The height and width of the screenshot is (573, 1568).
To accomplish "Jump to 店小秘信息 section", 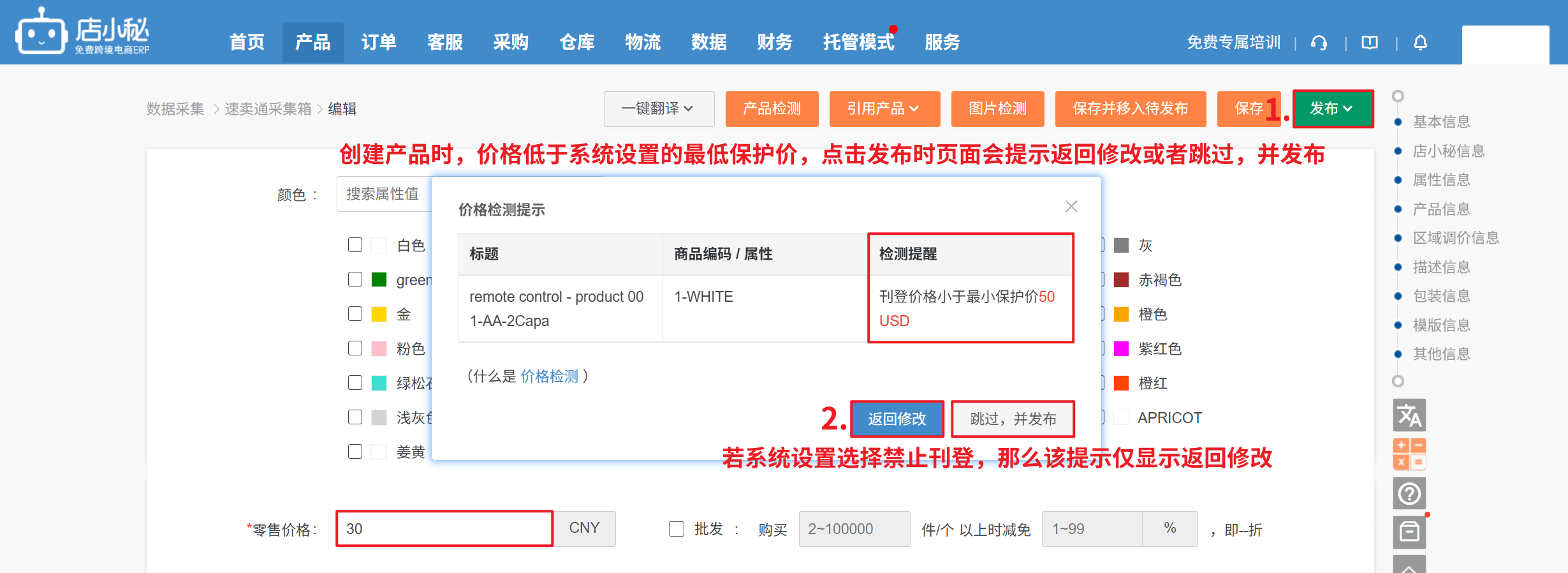I will tap(1449, 151).
